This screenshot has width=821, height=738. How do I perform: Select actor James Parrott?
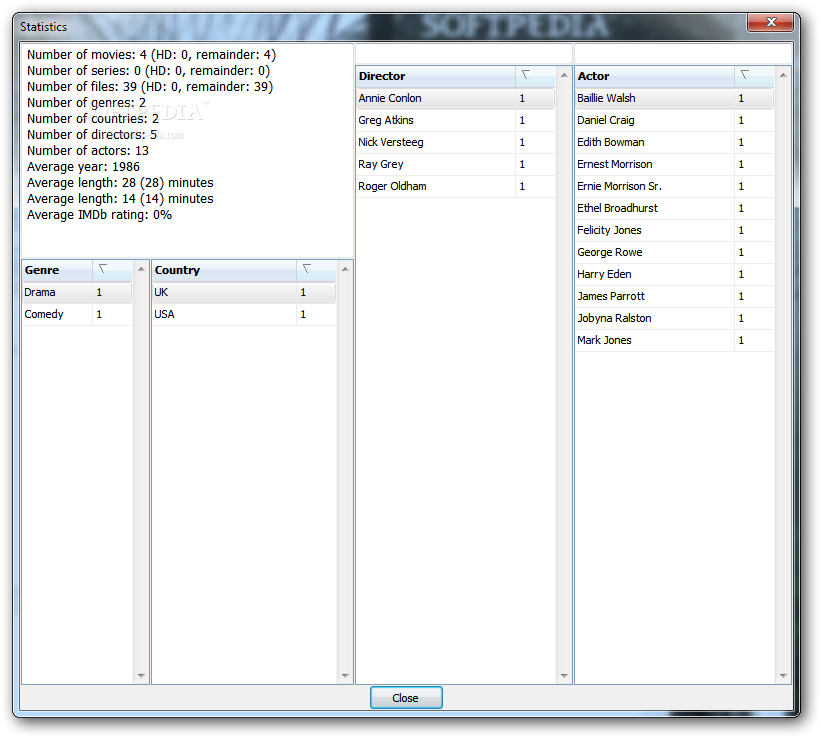point(674,296)
